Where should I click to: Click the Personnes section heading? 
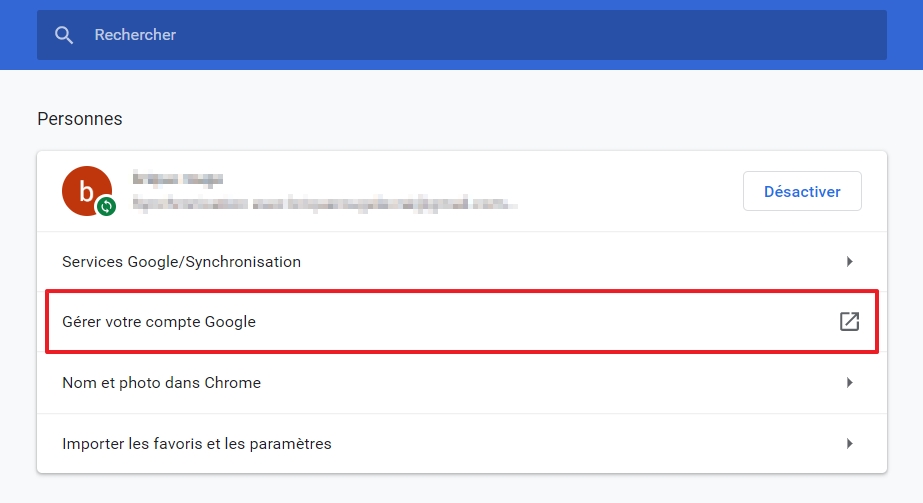(80, 119)
